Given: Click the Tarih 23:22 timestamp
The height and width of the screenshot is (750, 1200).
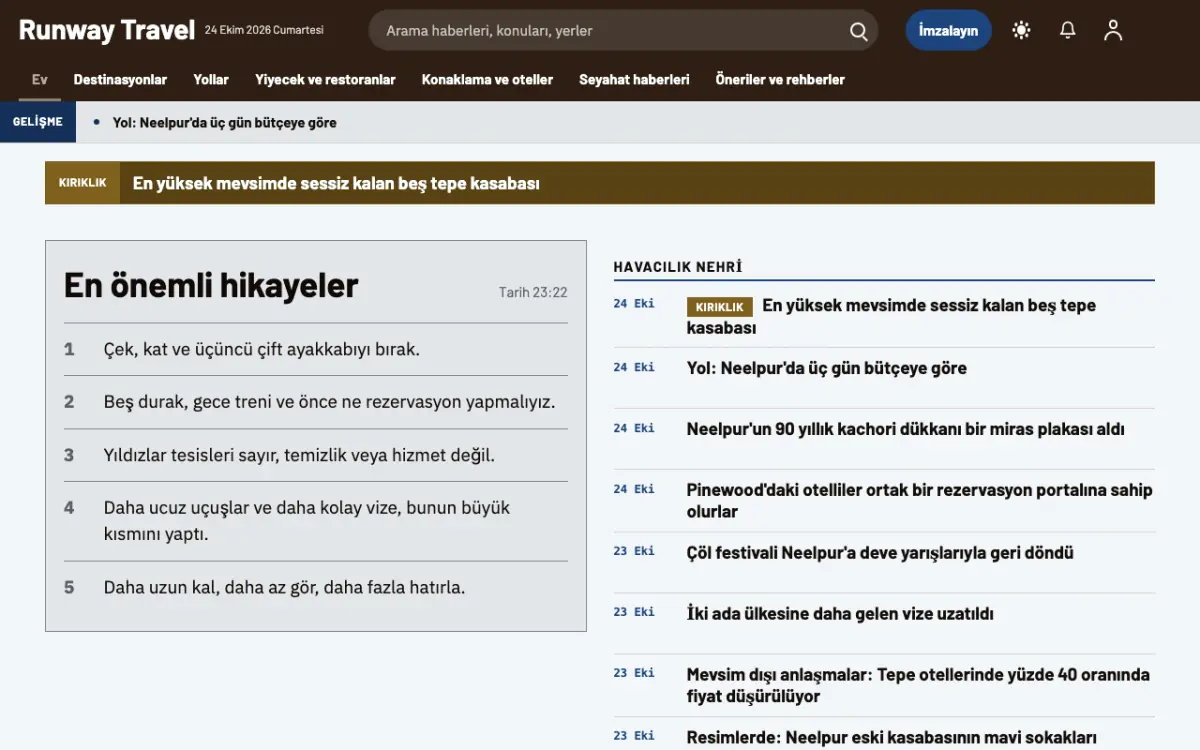Looking at the screenshot, I should tap(533, 292).
